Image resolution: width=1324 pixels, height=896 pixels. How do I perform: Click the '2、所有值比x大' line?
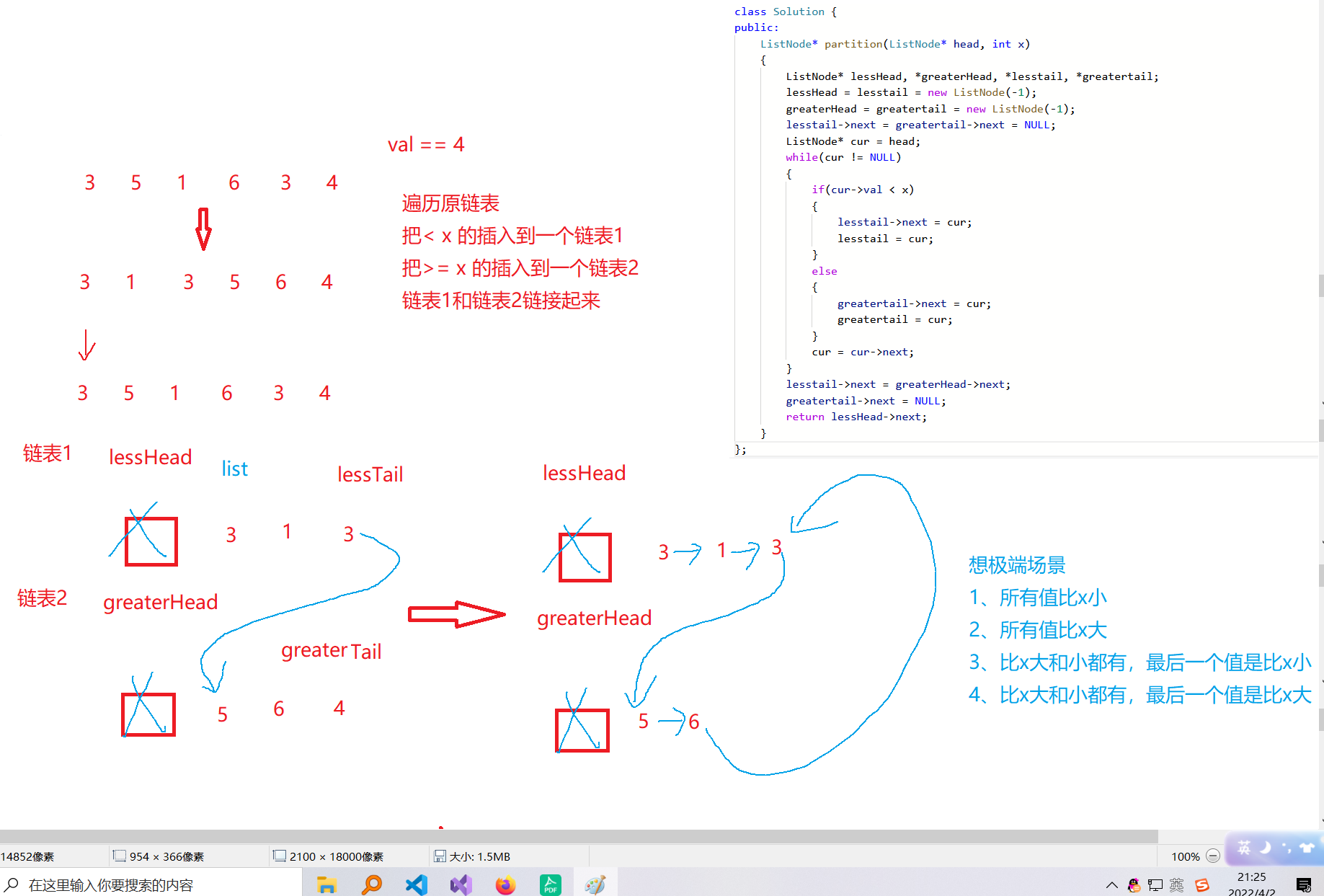point(1037,630)
